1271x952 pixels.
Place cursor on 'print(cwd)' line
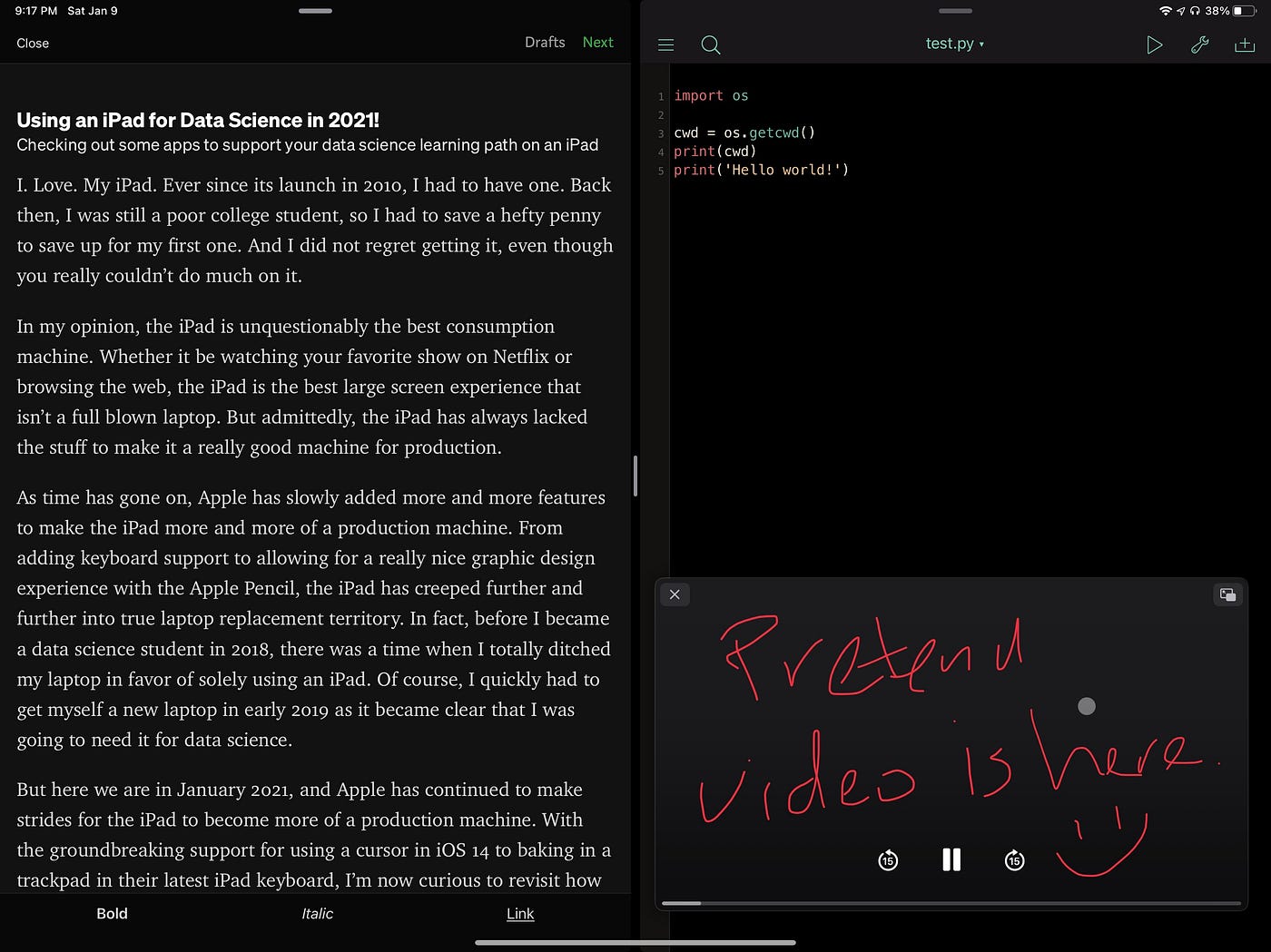click(x=714, y=152)
